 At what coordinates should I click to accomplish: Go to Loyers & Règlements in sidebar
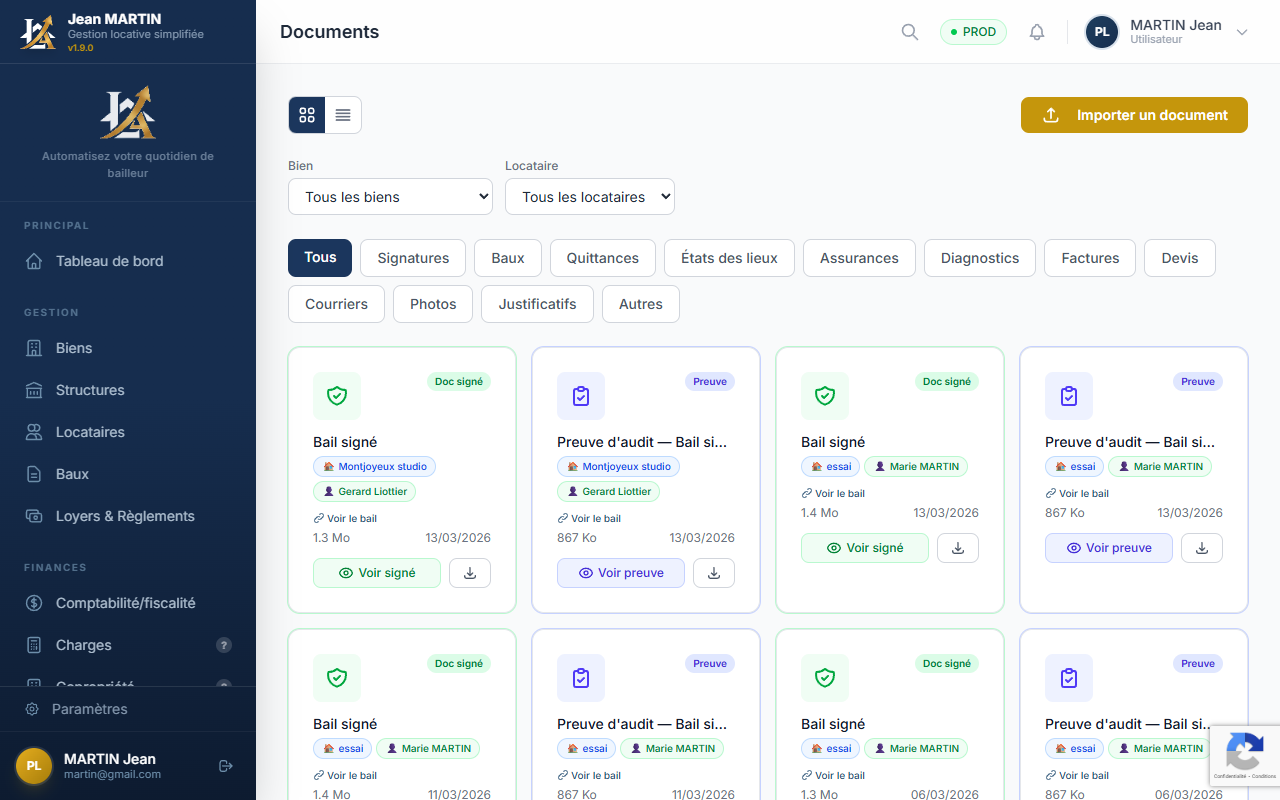tap(125, 516)
